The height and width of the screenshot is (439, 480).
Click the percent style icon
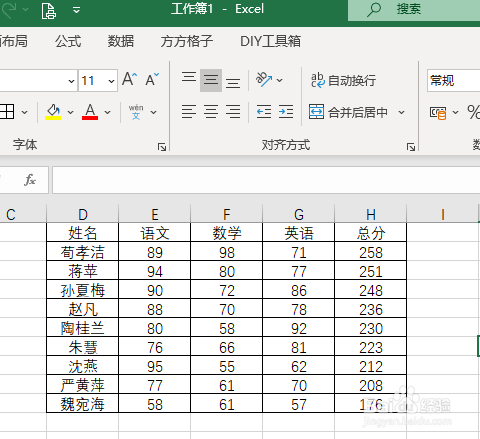pos(473,112)
